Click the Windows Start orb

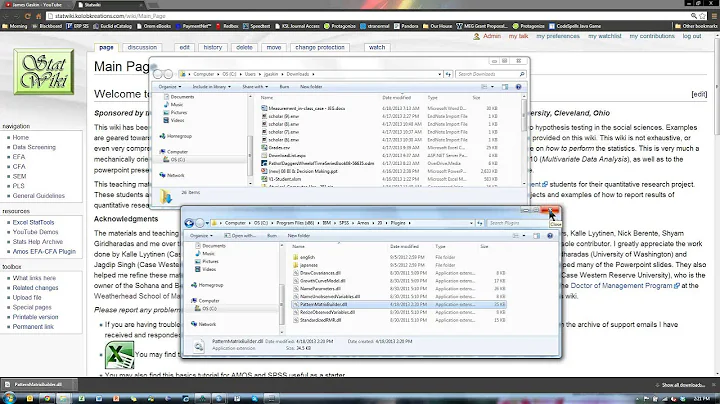click(9, 398)
